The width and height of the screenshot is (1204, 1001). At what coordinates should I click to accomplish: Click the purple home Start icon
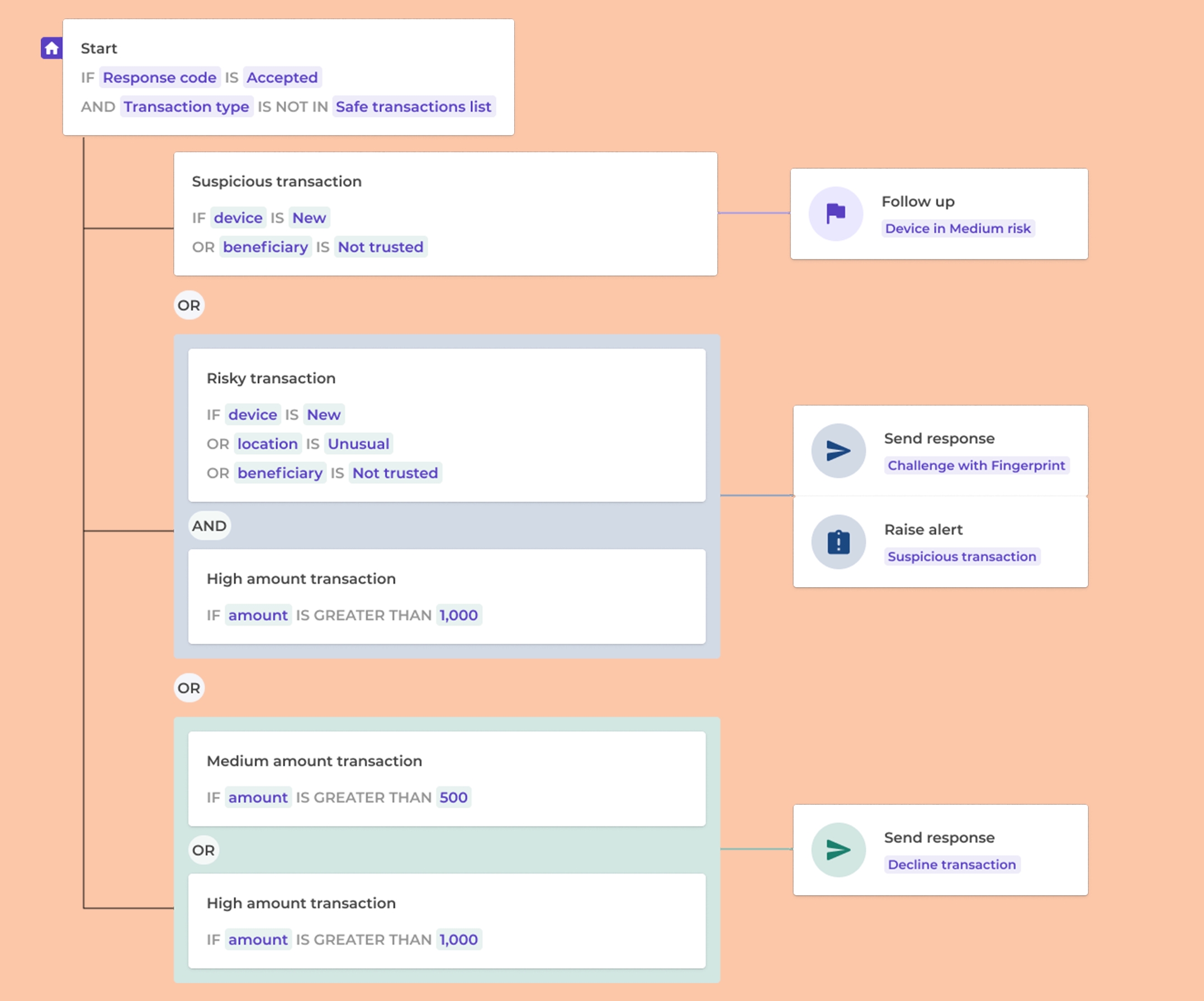coord(51,48)
